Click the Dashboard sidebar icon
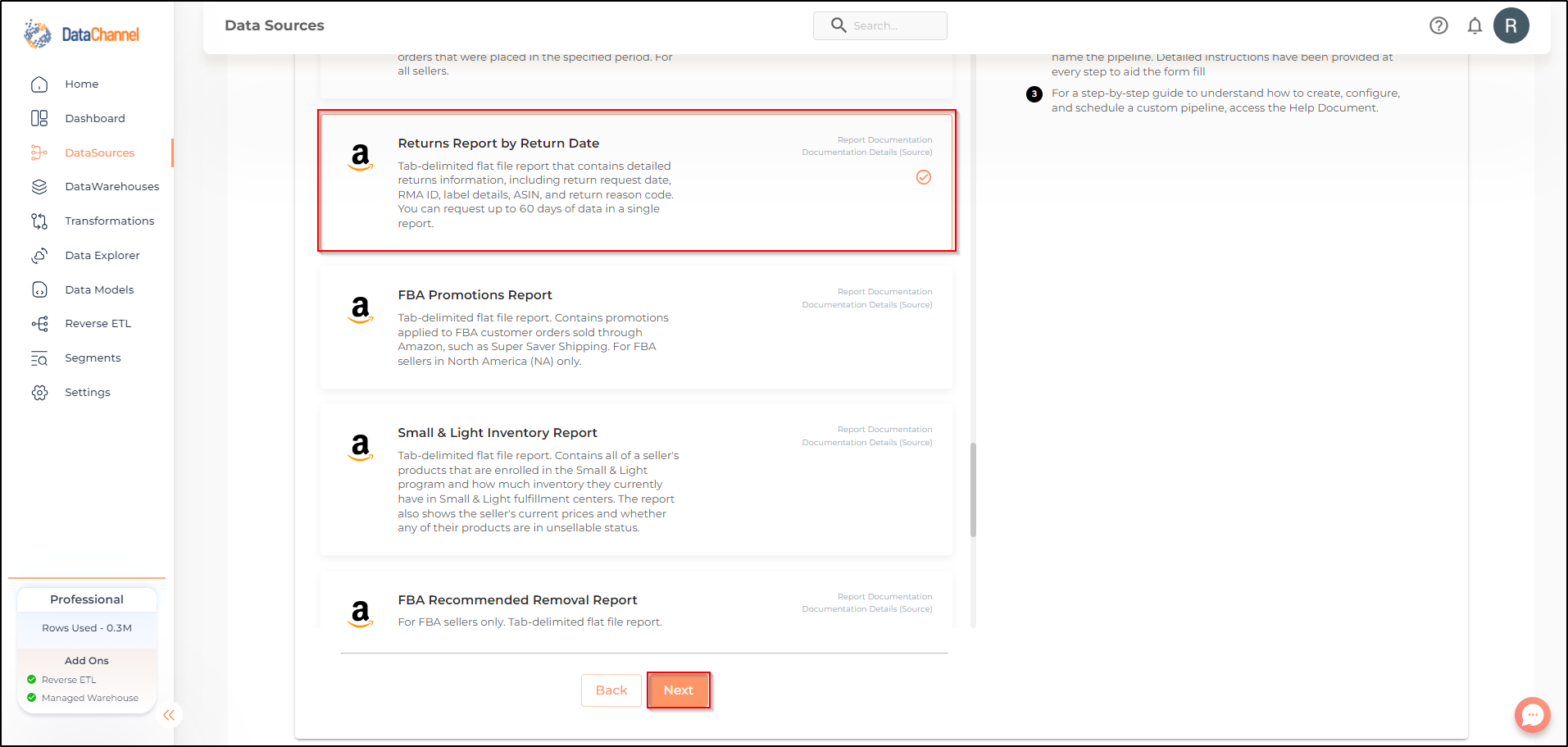This screenshot has width=1568, height=747. pos(39,118)
